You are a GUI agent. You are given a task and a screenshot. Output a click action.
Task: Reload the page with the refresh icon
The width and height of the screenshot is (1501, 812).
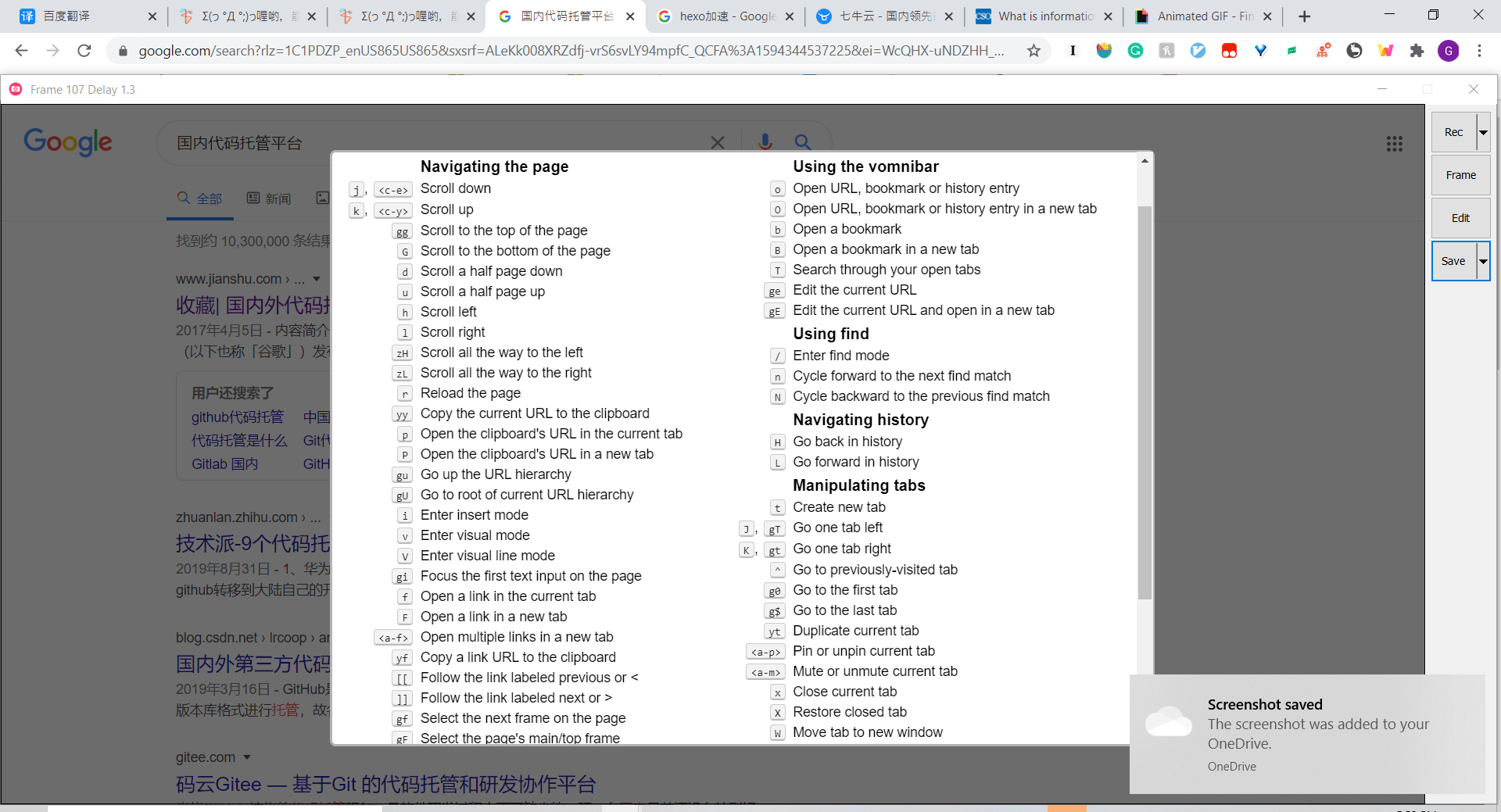click(x=84, y=51)
